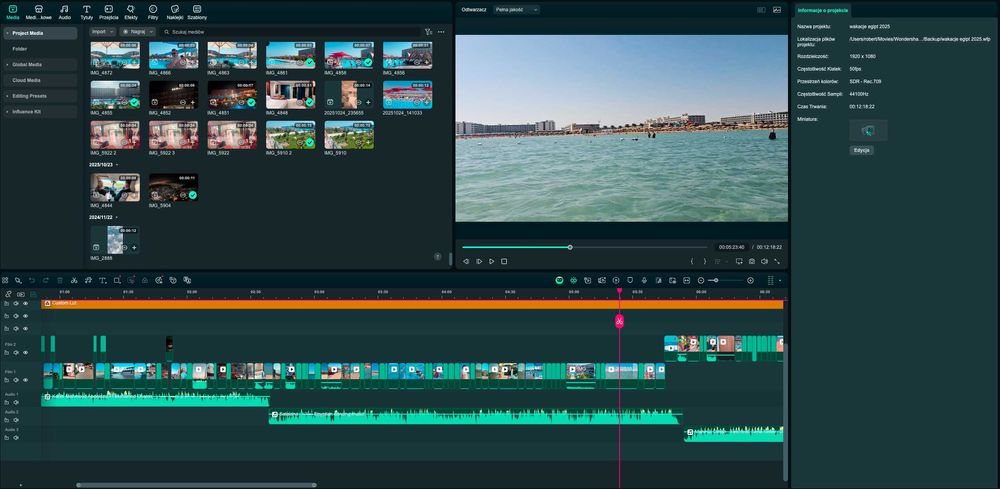
Task: Mute the Audio 2 track
Action: [16, 420]
